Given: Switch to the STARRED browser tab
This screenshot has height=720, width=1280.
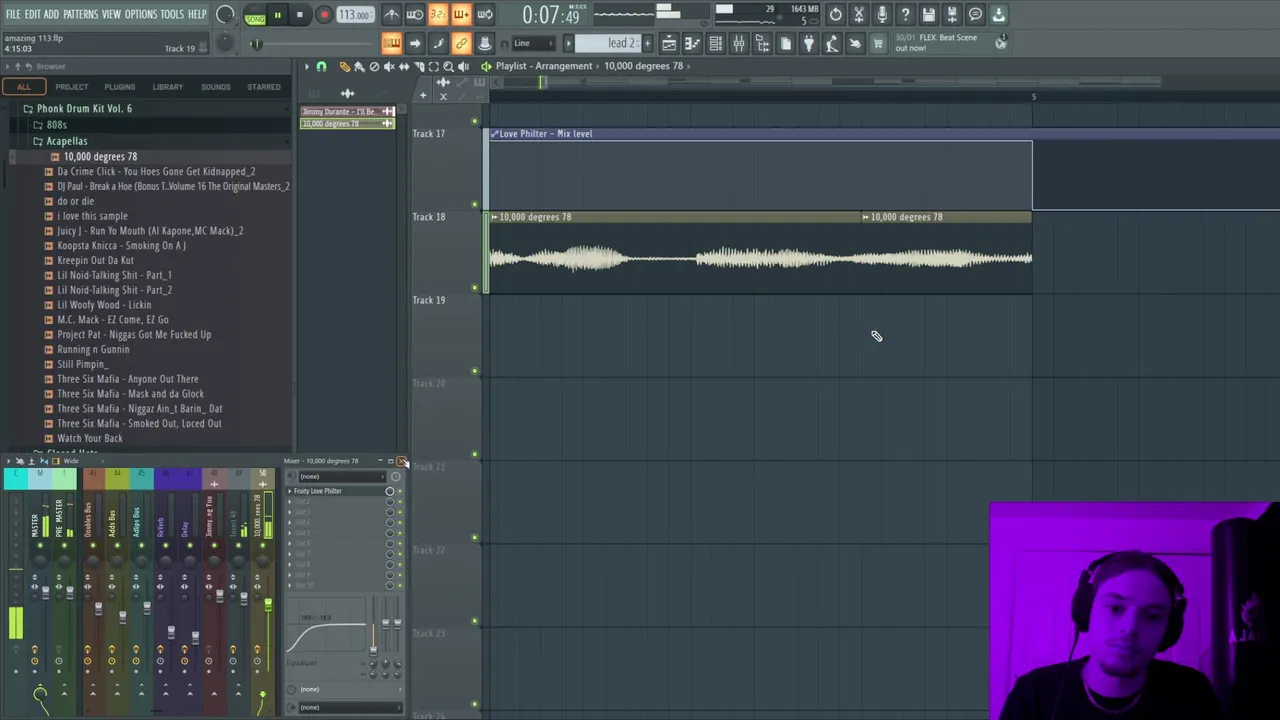Looking at the screenshot, I should (264, 87).
